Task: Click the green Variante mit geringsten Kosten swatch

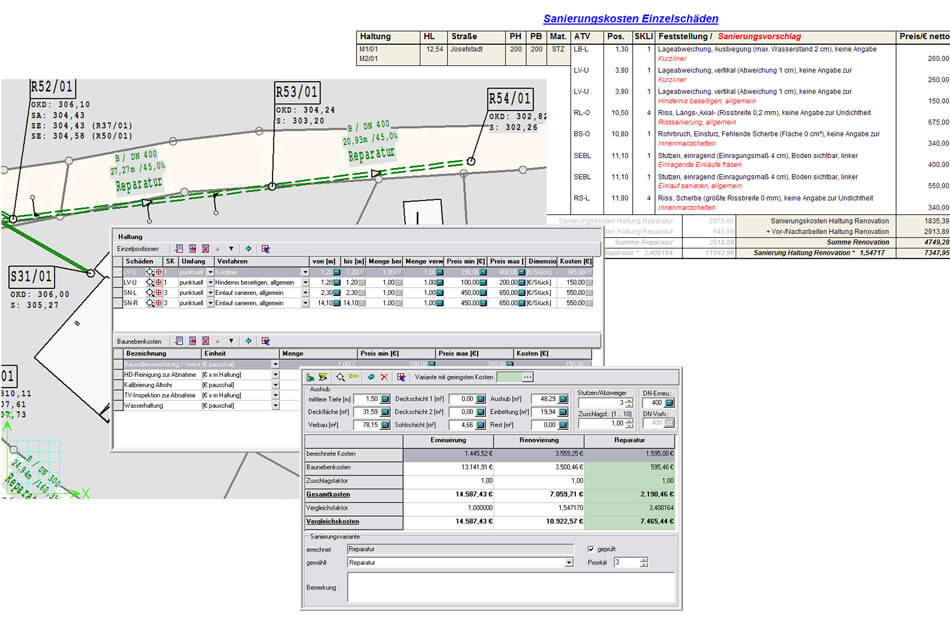Action: [x=507, y=377]
